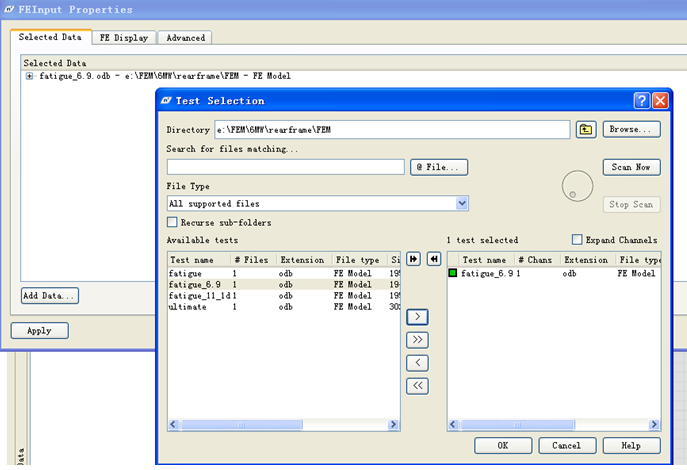
Task: Click the selected tests scrollbar left arrow
Action: pos(453,424)
